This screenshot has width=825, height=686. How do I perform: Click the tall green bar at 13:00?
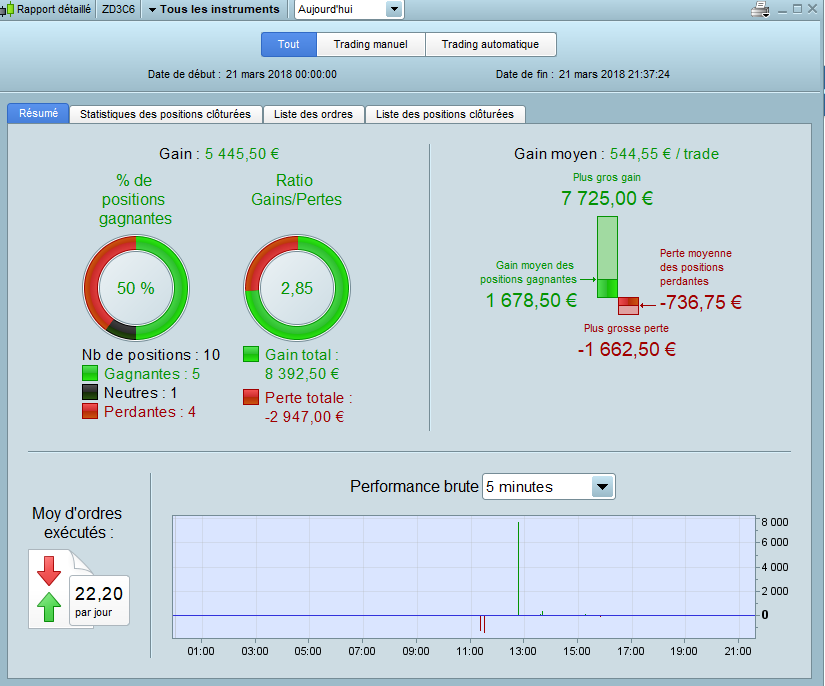(518, 568)
